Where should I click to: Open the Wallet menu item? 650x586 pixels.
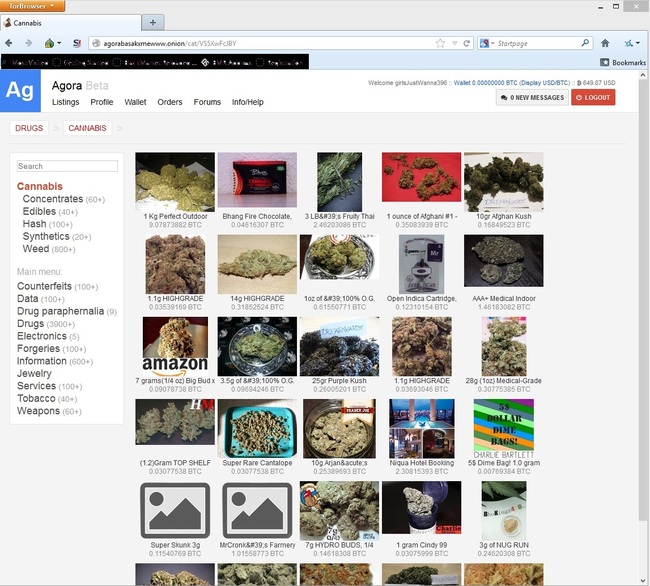point(135,102)
